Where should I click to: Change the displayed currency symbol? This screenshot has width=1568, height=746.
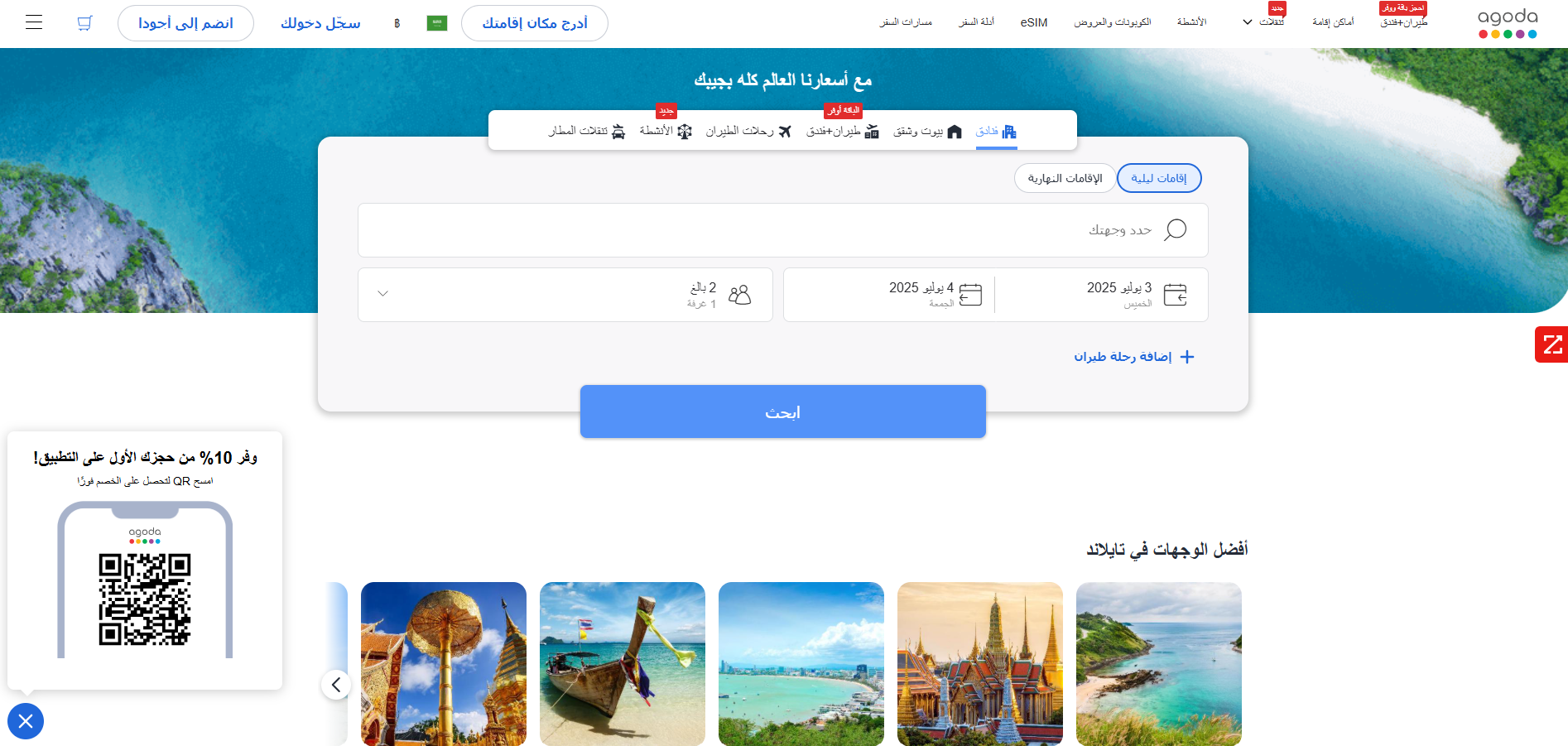[x=397, y=23]
